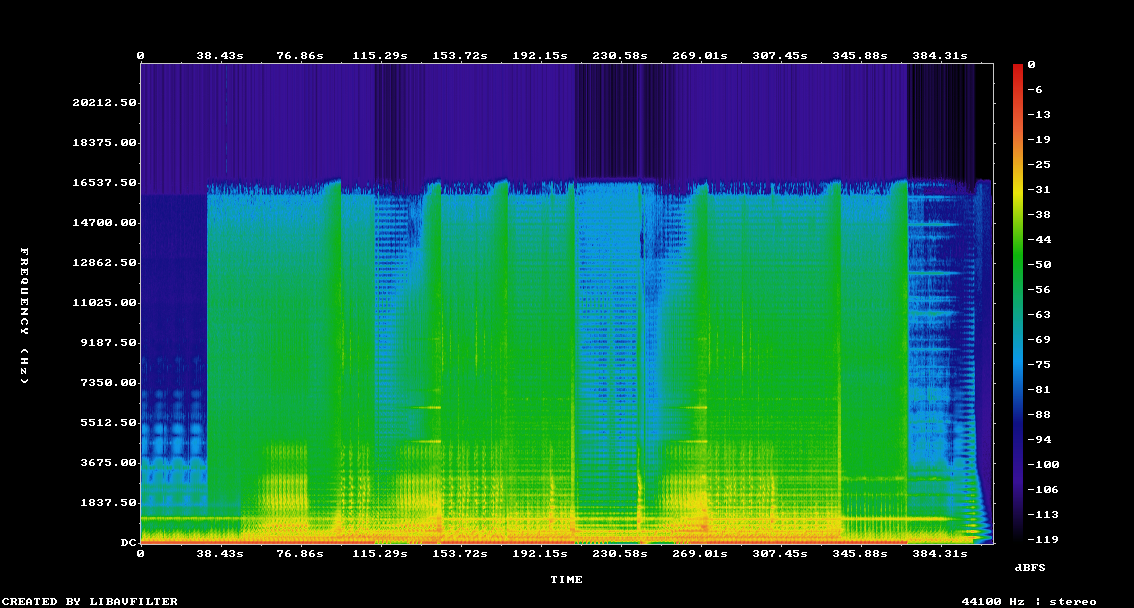Select the 115.29s marker on the top axis
The image size is (1134, 608).
(379, 56)
